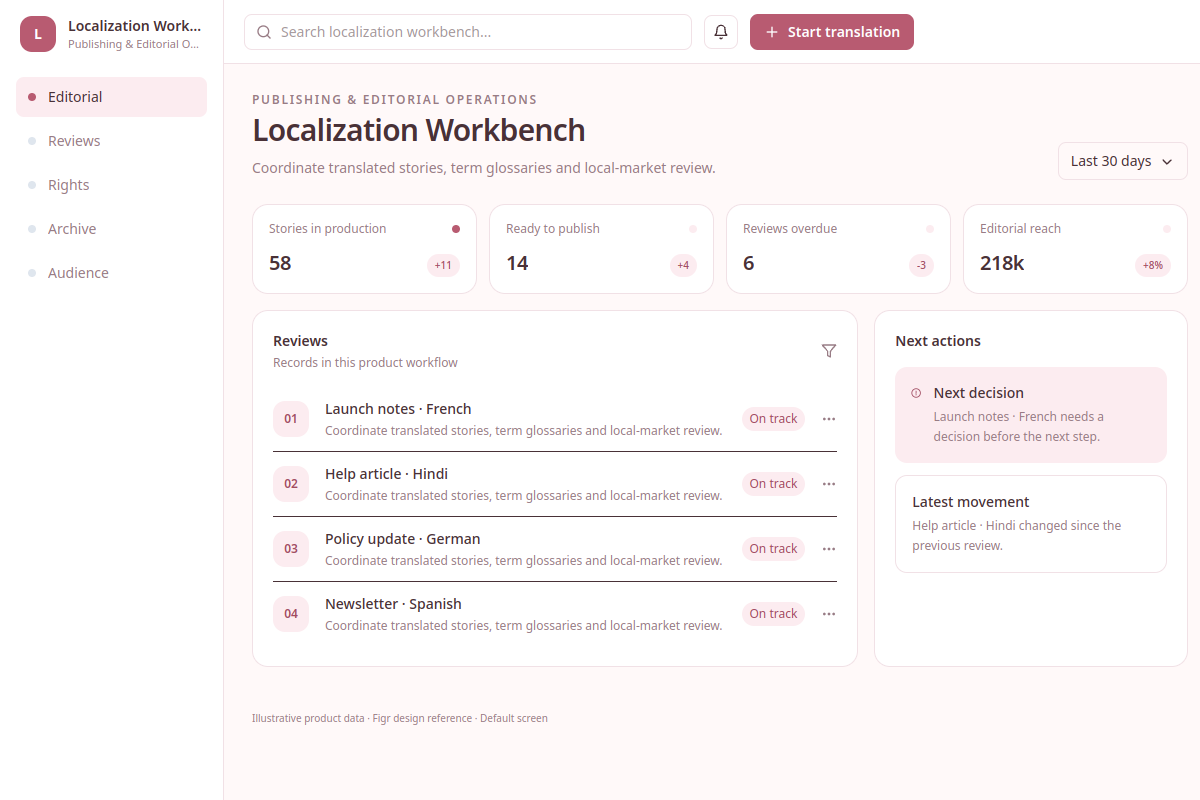
Task: Click the 01 row number badge
Action: click(x=291, y=419)
